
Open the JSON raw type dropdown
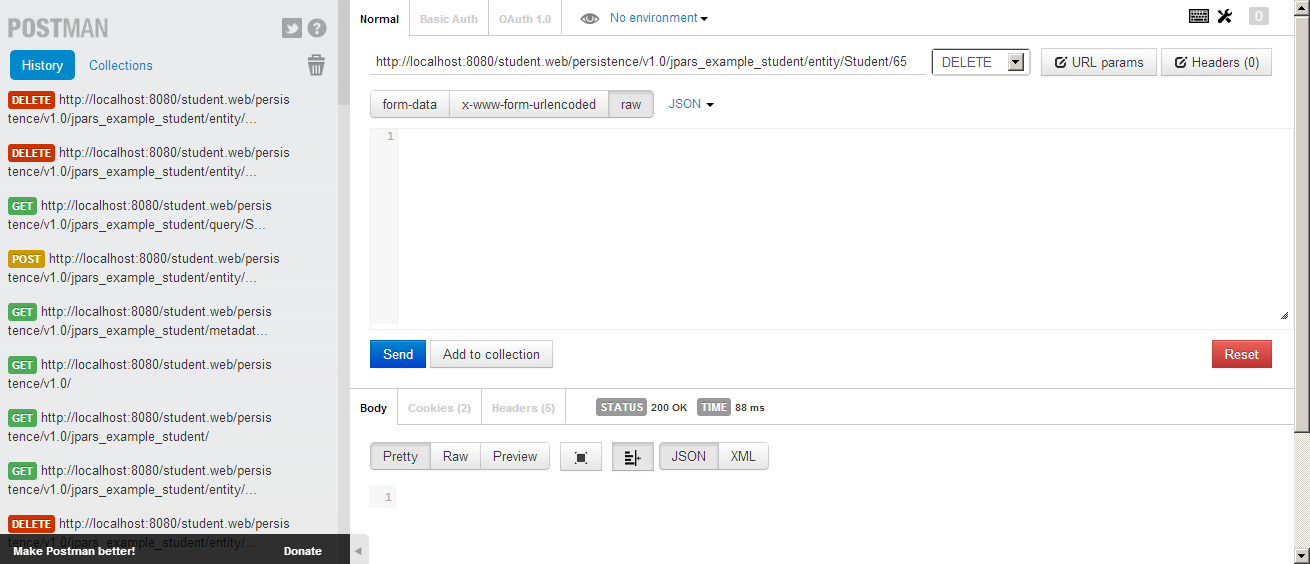691,104
